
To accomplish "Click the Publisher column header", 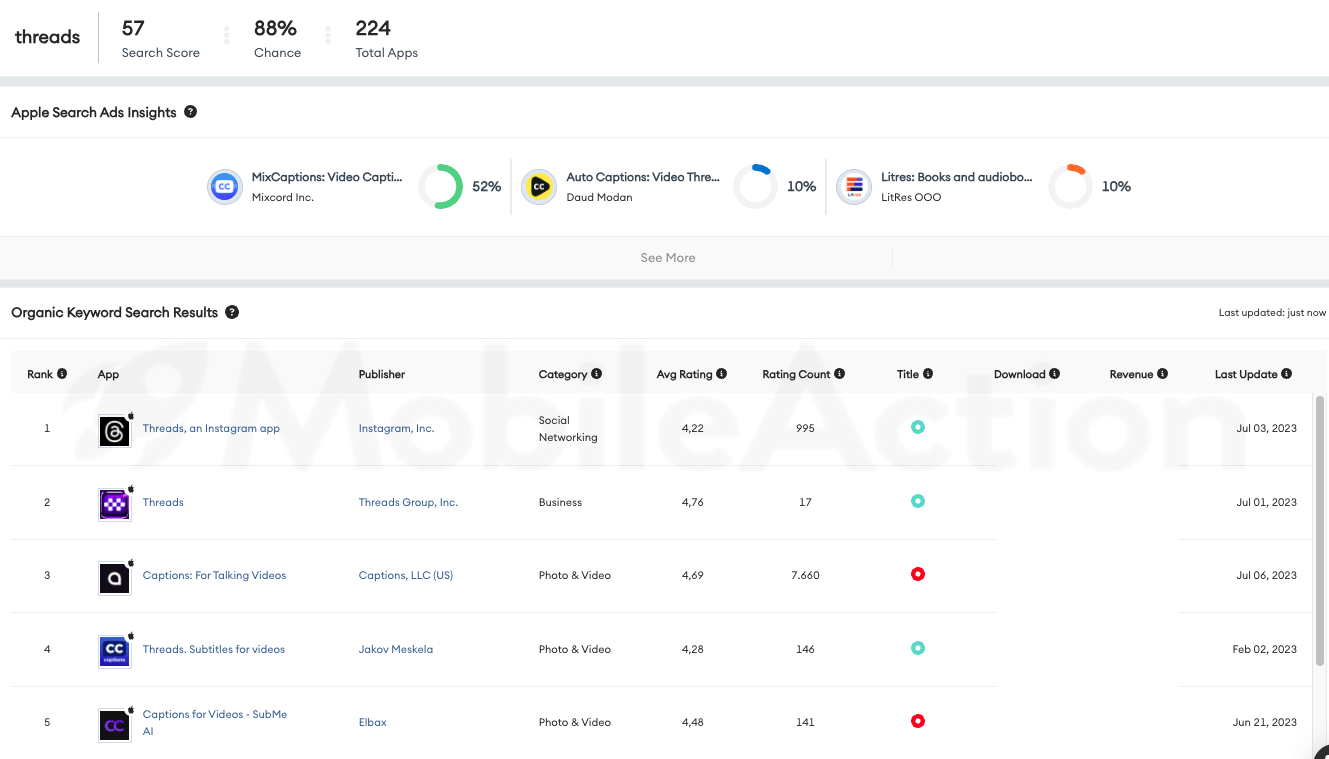I will click(x=382, y=374).
